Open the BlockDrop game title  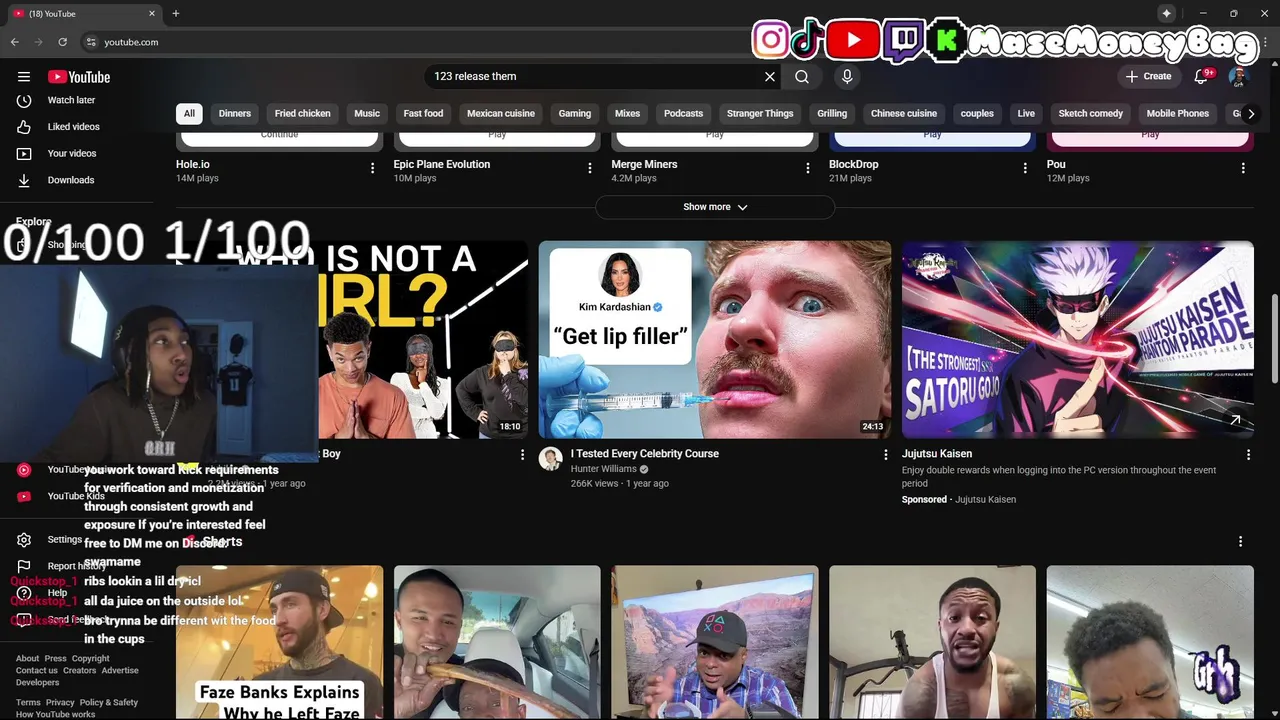click(854, 164)
